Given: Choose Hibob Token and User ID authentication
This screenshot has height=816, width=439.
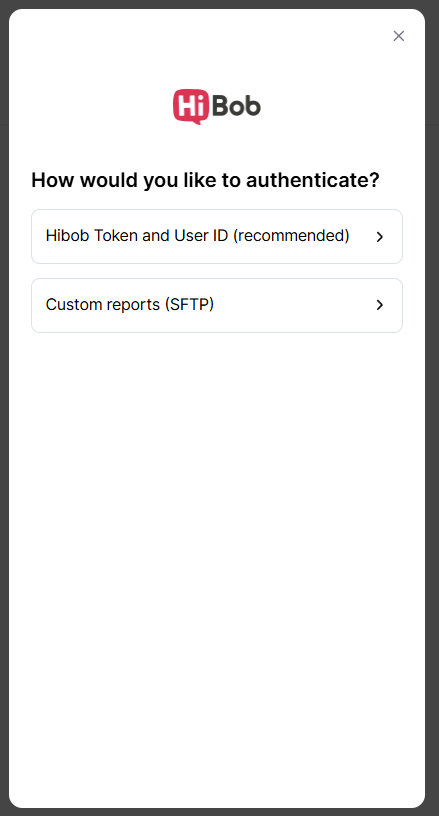Looking at the screenshot, I should 217,236.
